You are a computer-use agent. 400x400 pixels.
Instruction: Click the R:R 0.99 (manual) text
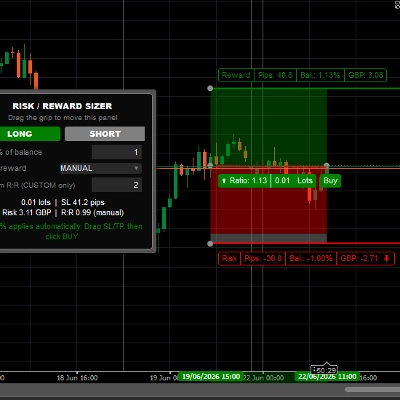click(93, 212)
